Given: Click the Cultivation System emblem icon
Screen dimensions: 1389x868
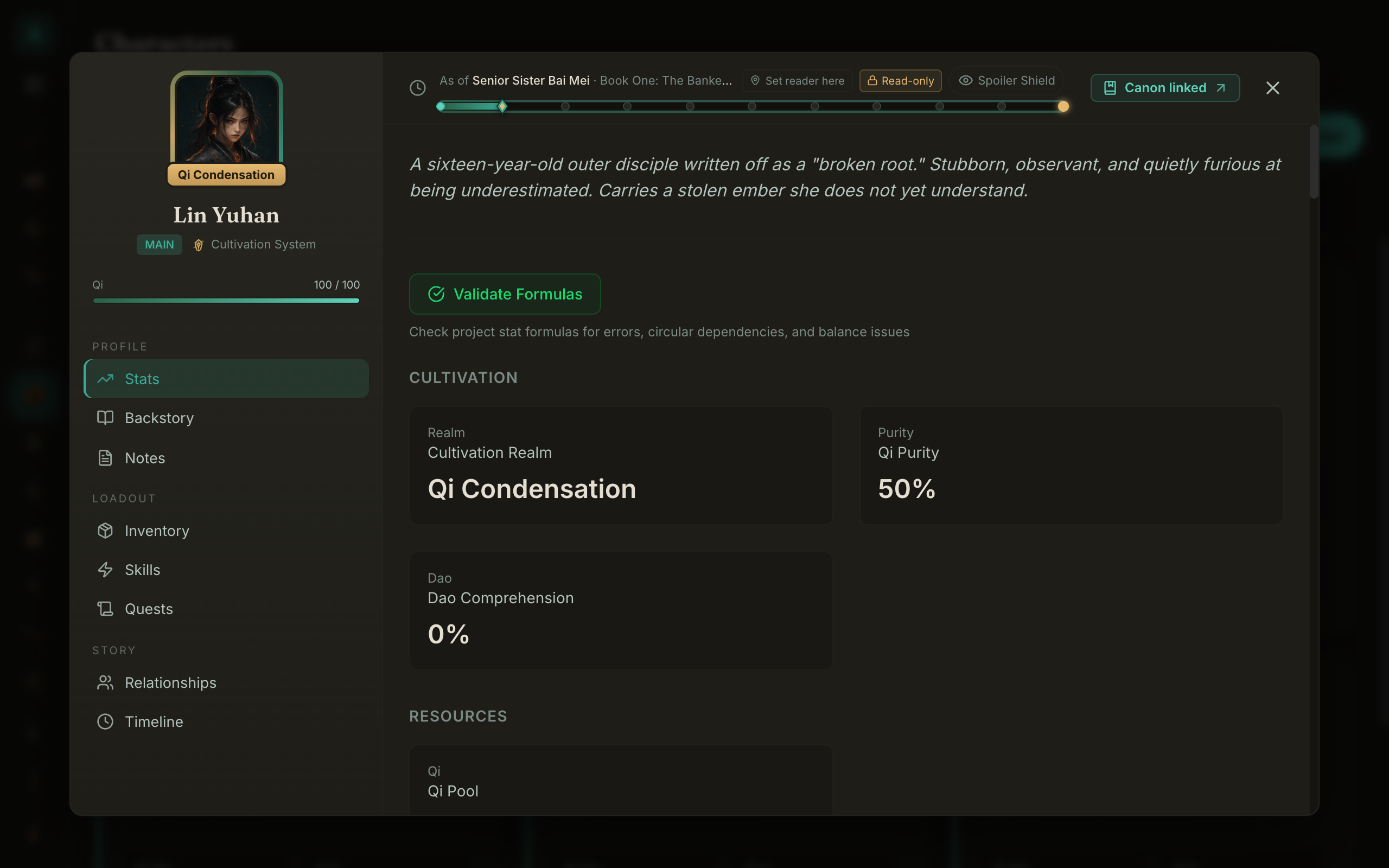Looking at the screenshot, I should 198,245.
